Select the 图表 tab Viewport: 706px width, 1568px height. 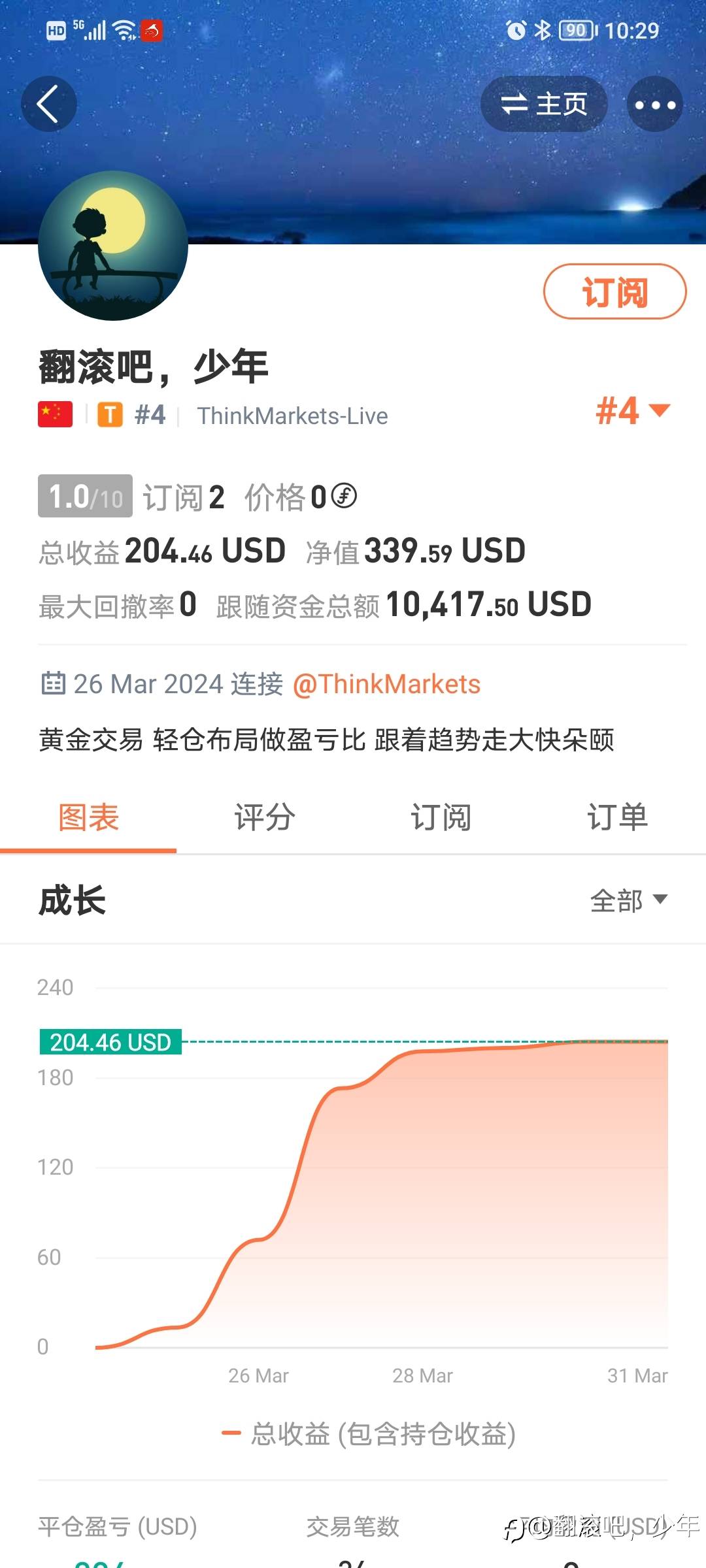(x=88, y=817)
